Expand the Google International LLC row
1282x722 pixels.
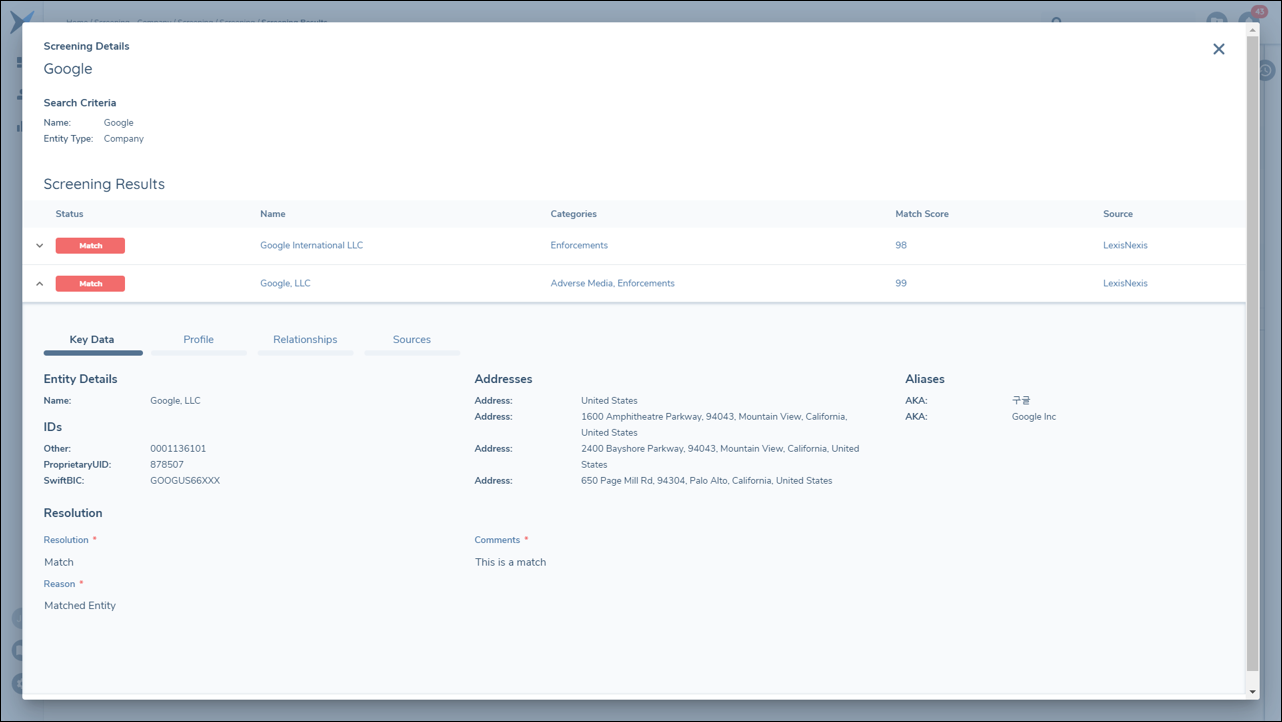pyautogui.click(x=40, y=246)
